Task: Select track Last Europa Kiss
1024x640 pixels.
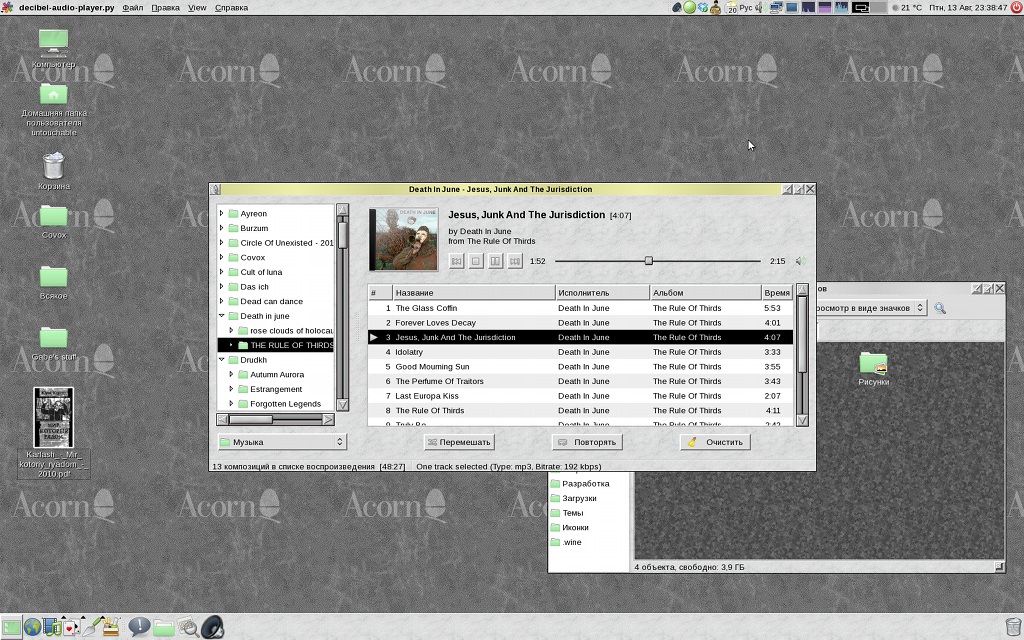Action: pos(581,396)
